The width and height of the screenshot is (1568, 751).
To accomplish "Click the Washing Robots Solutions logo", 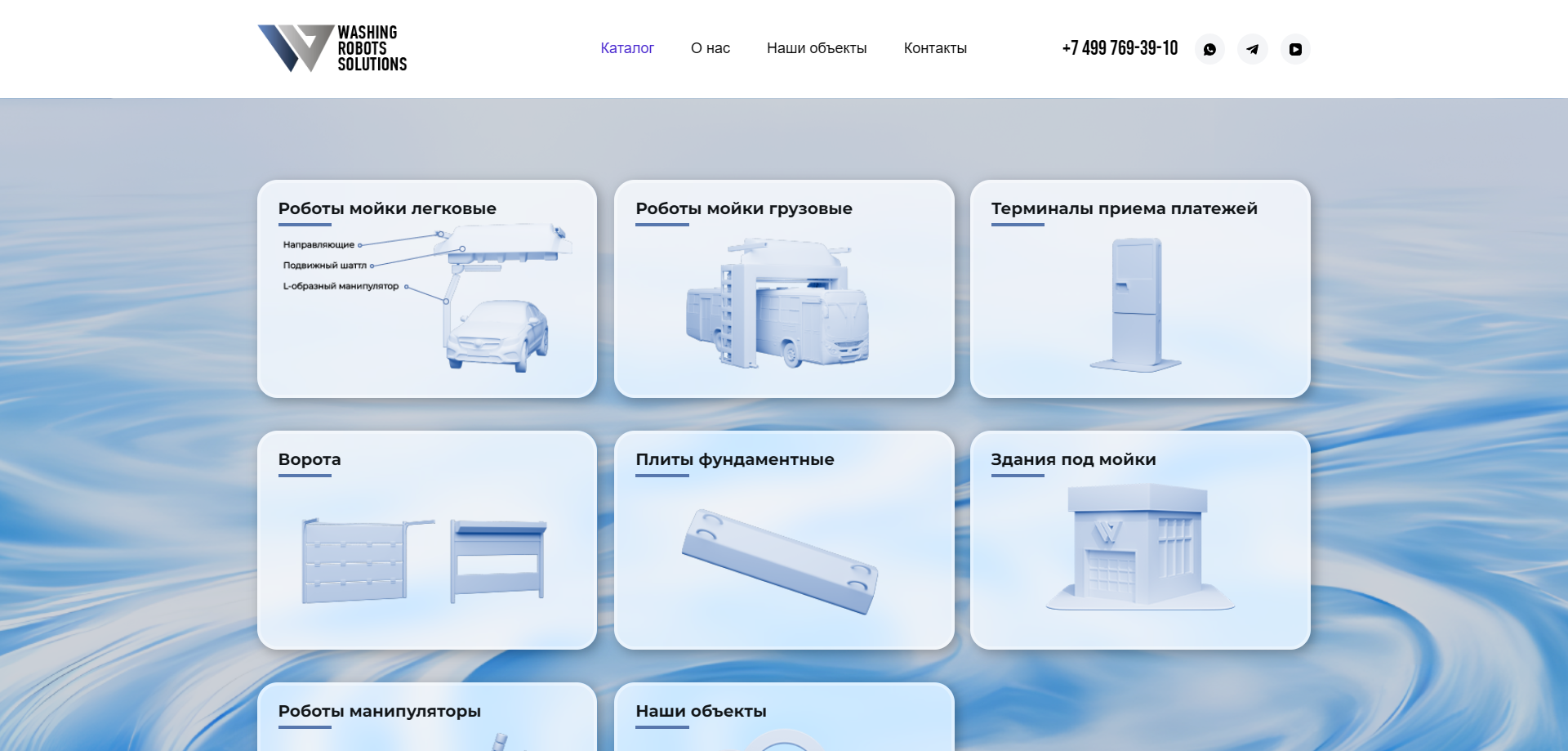I will pos(332,48).
